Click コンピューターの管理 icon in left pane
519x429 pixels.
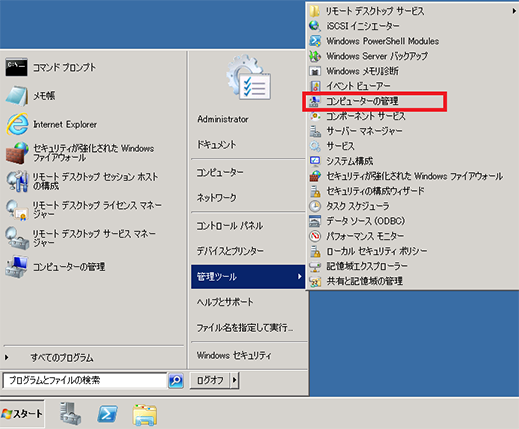point(16,267)
